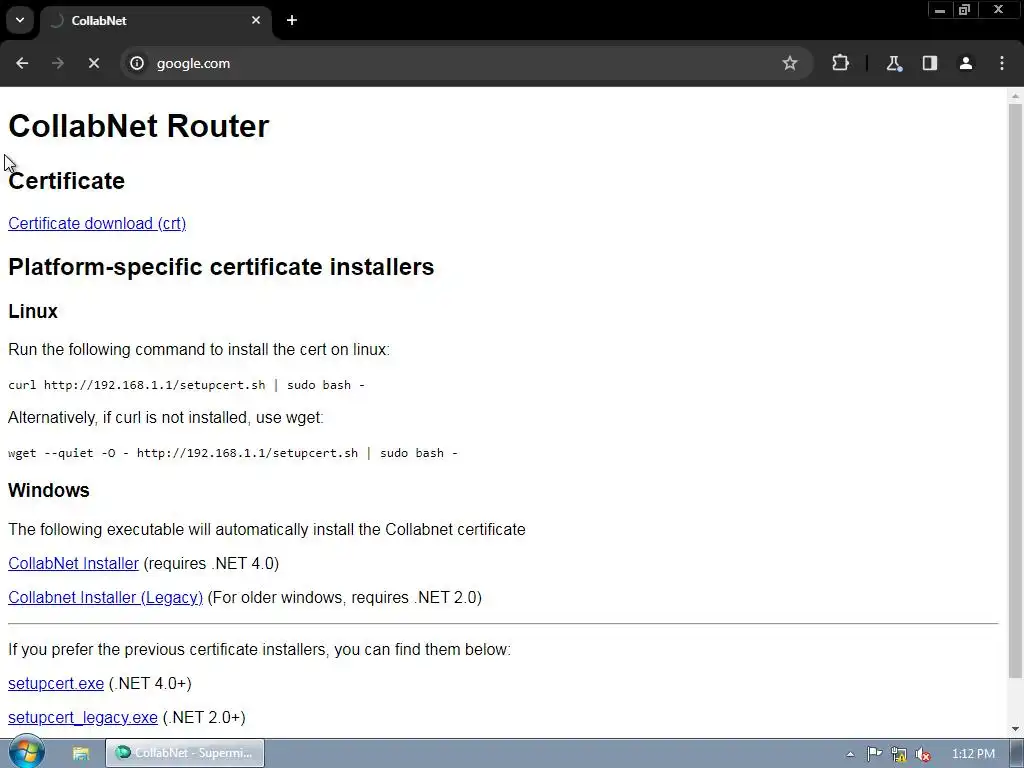
Task: Click the CollabNet Router heading
Action: 138,125
